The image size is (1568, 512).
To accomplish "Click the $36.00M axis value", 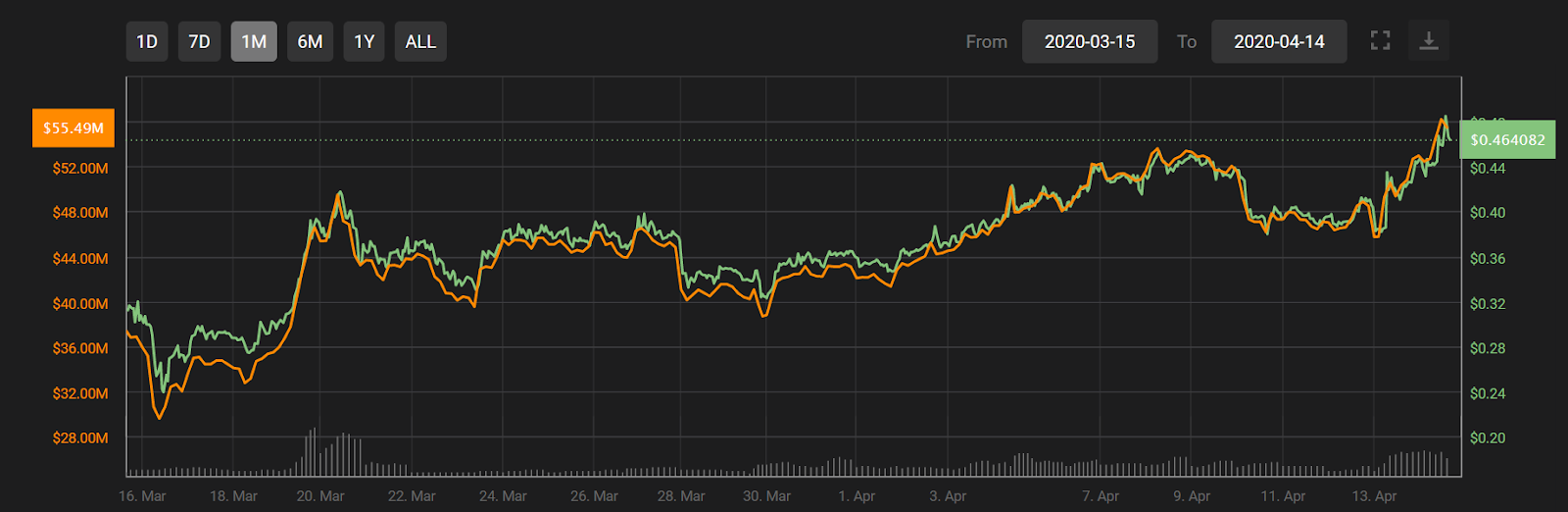I will 80,347.
